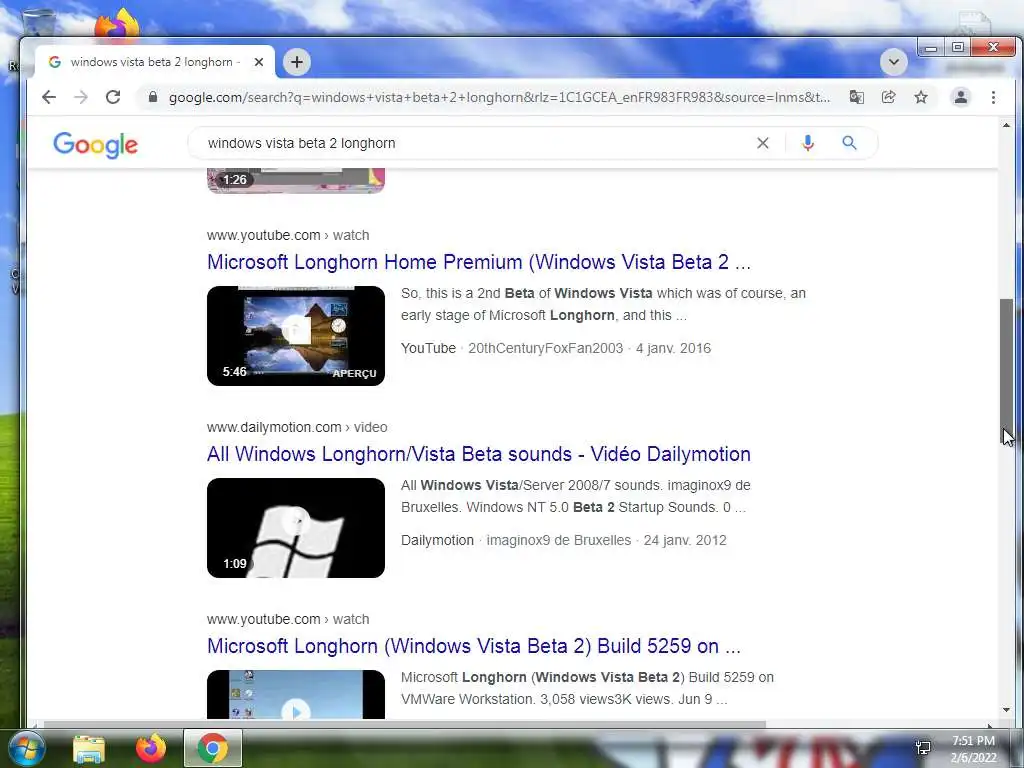Click the 1:26 video thumbnail at top
The height and width of the screenshot is (768, 1024).
pos(296,181)
